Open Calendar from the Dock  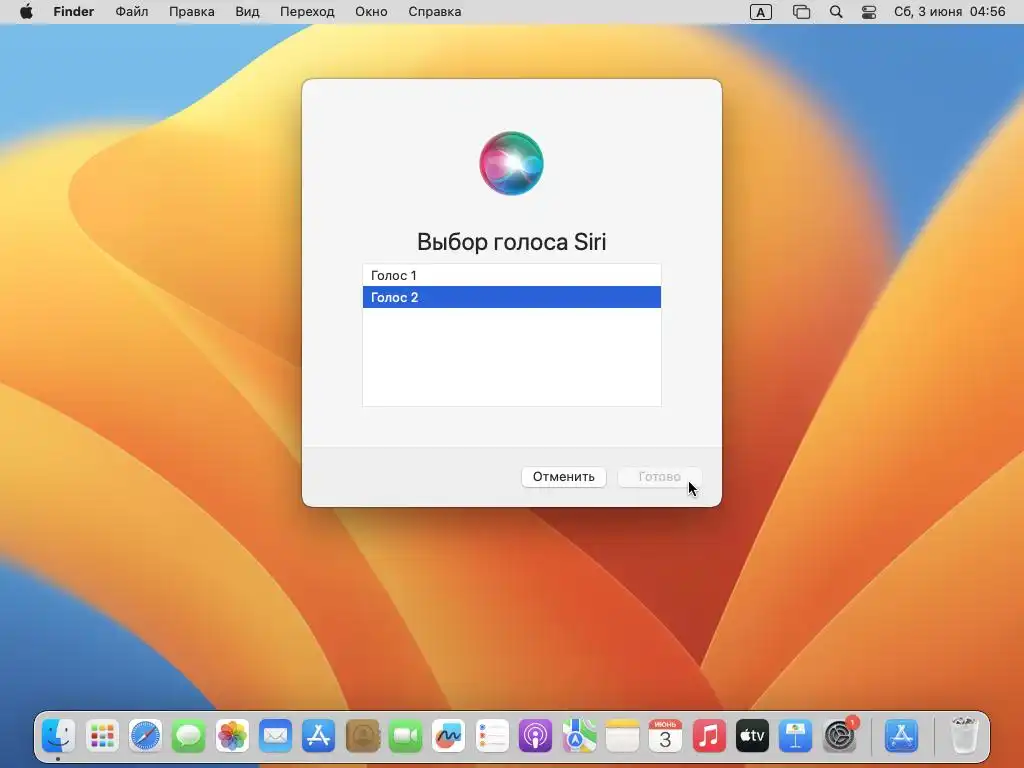pos(665,737)
